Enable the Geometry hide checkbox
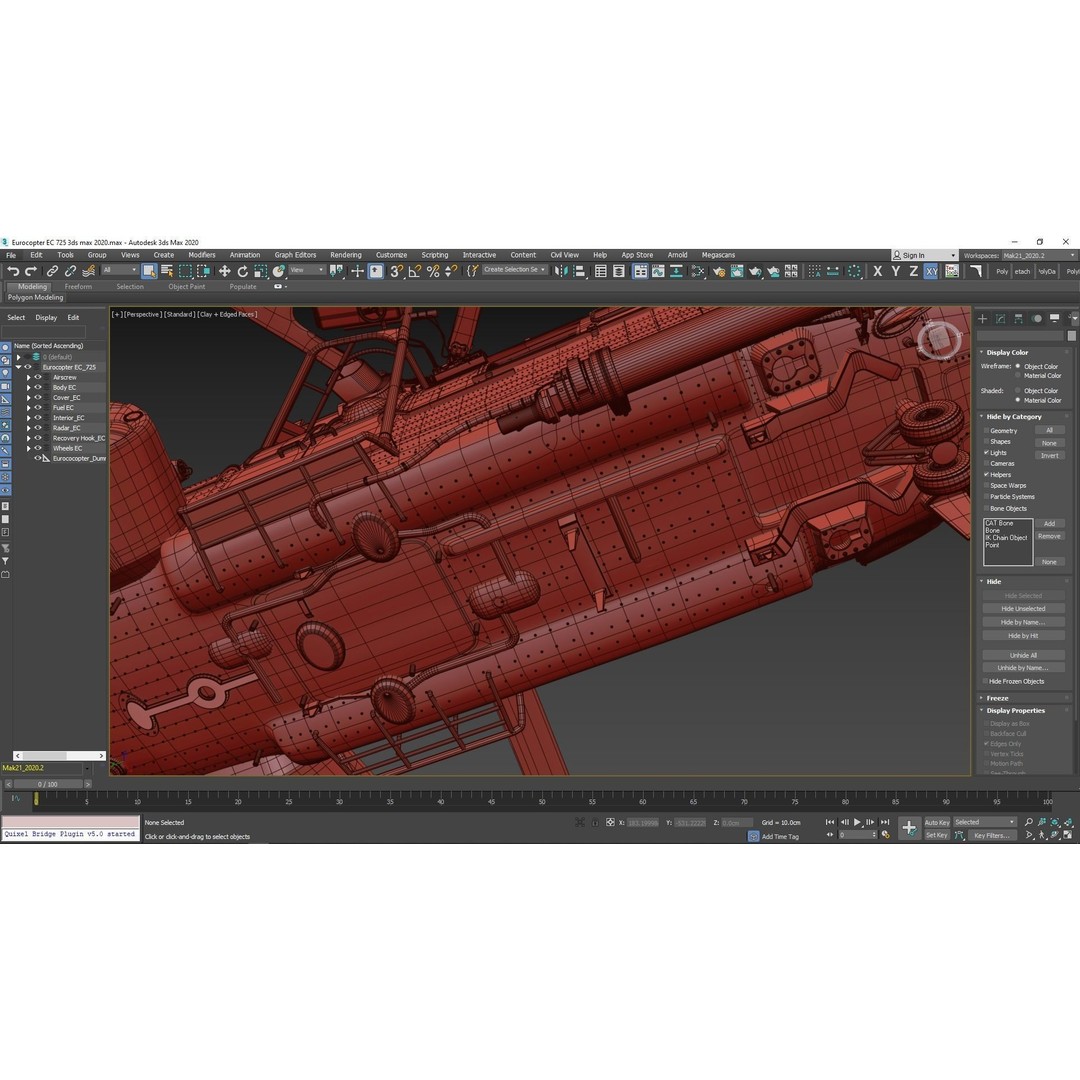Image resolution: width=1080 pixels, height=1080 pixels. click(986, 430)
